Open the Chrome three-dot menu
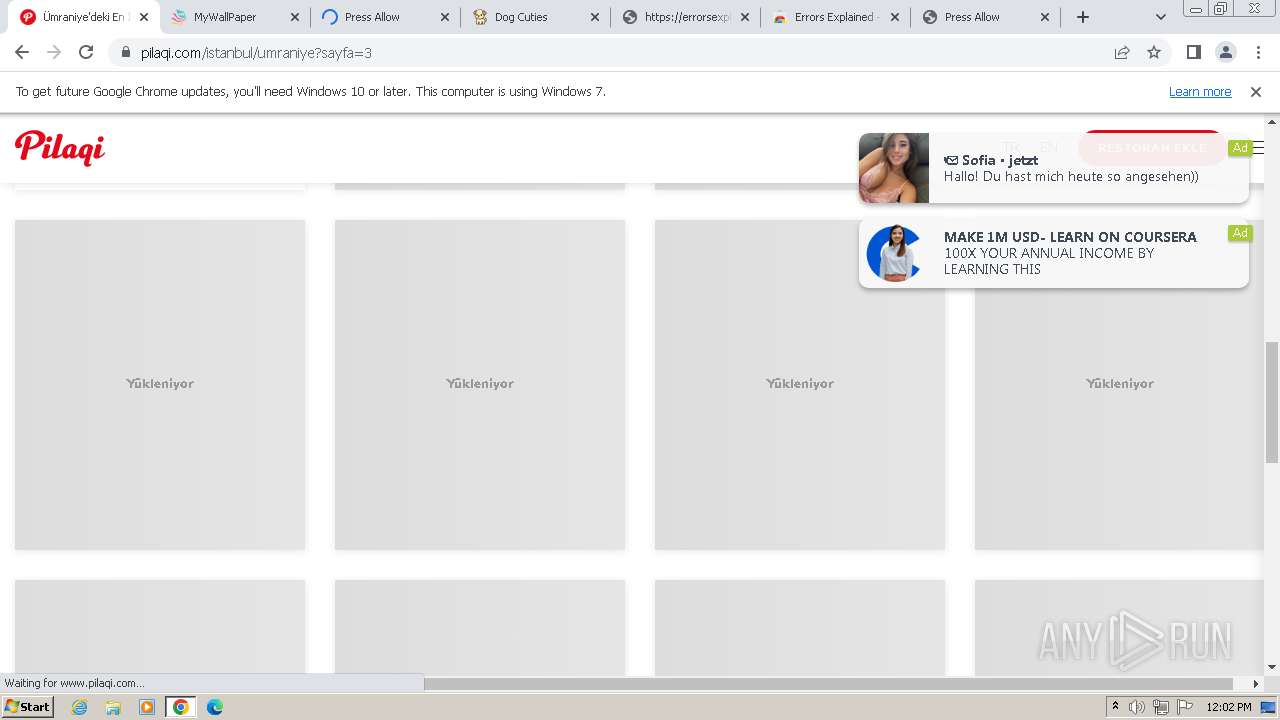Screen dimensions: 1280x720 pos(1258,52)
